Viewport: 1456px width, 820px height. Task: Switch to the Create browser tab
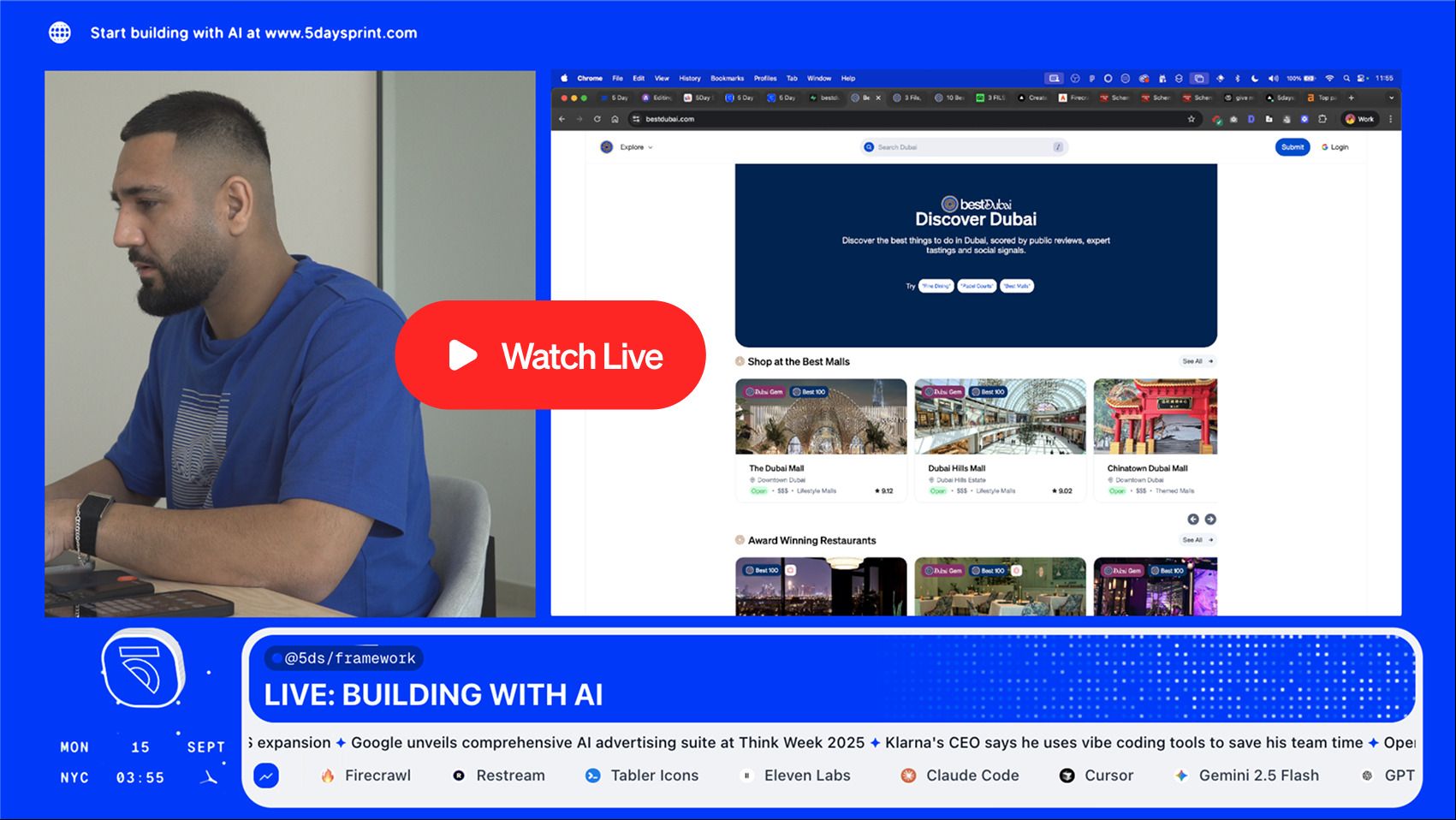pos(1033,98)
